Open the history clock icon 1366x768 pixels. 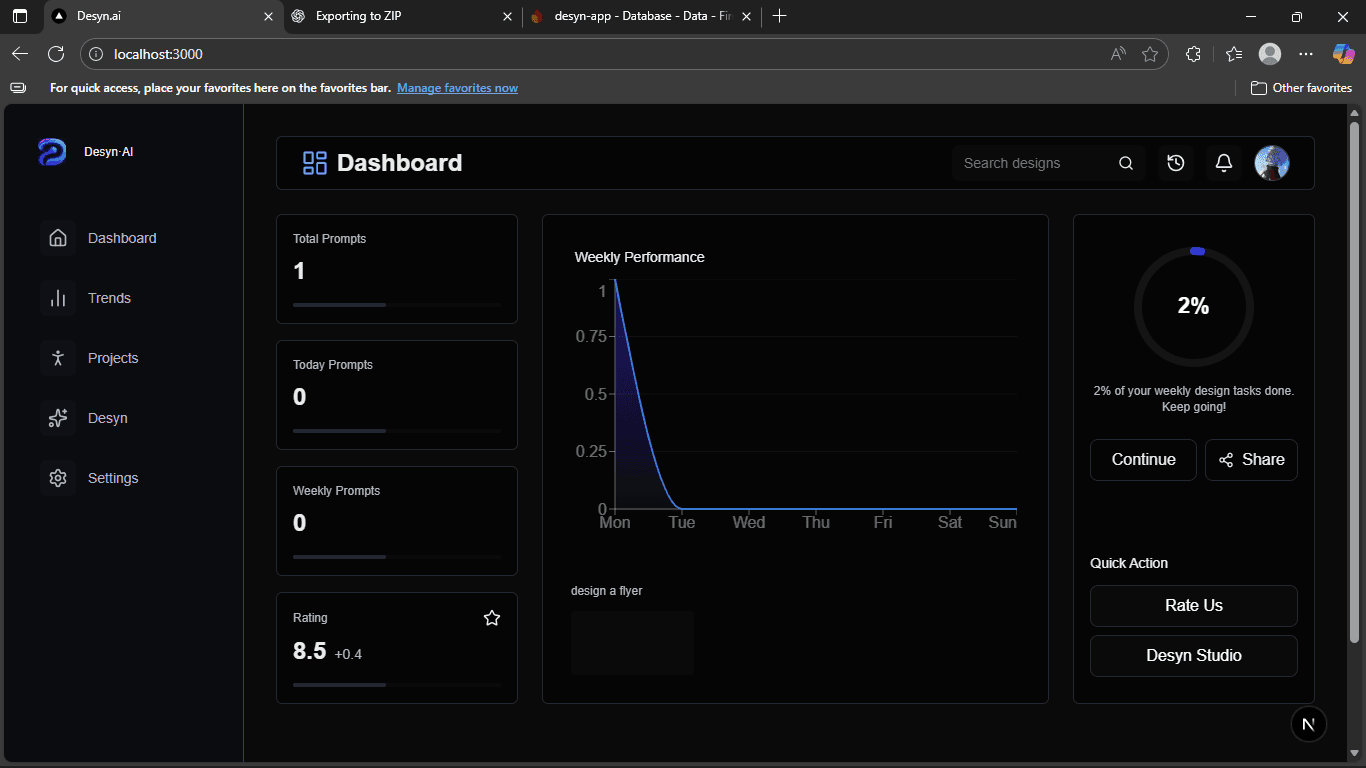[x=1176, y=163]
